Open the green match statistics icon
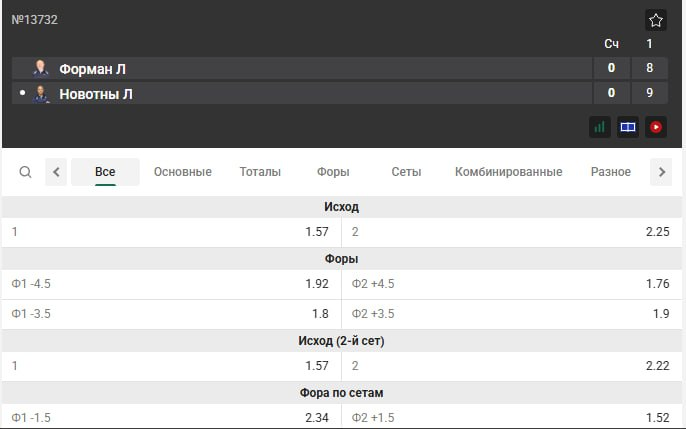 pyautogui.click(x=600, y=127)
